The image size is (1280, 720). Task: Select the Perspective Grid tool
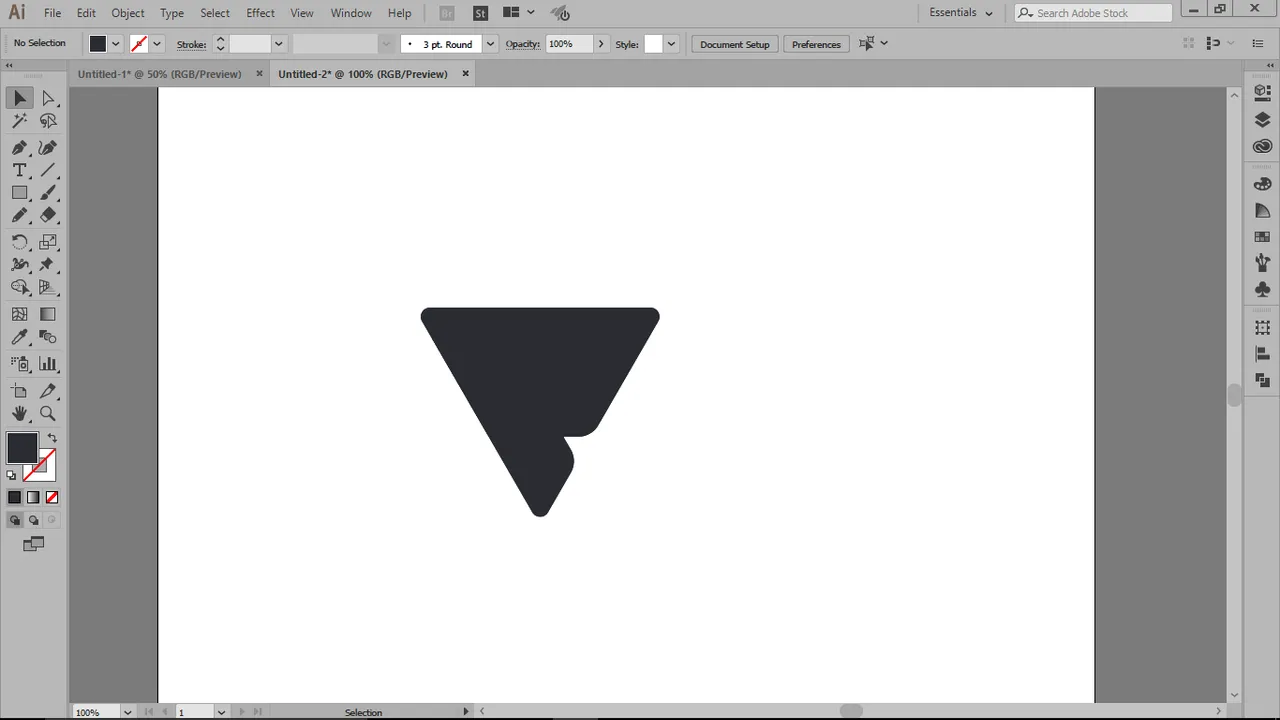click(x=48, y=288)
